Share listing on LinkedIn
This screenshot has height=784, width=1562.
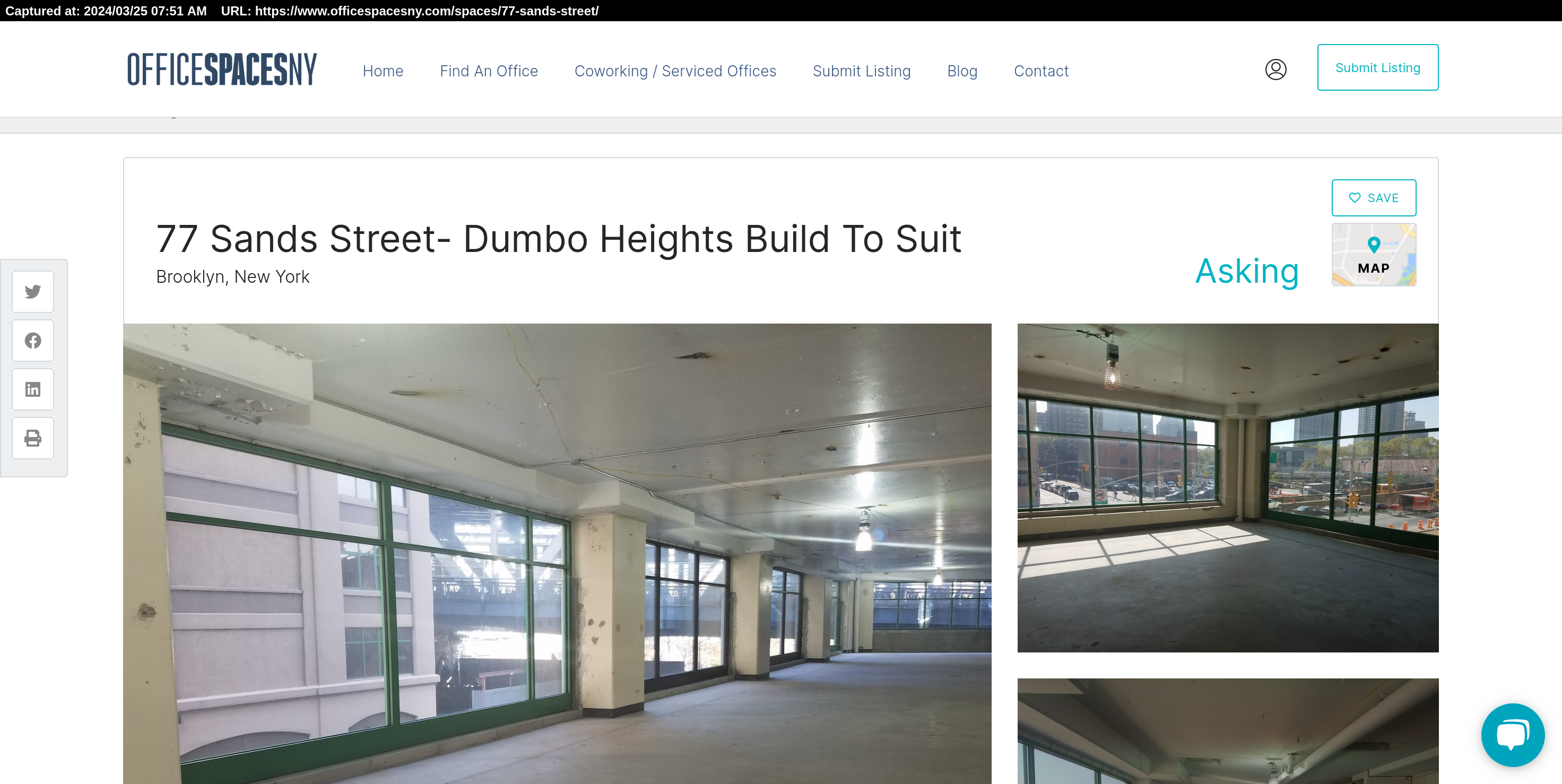tap(33, 389)
